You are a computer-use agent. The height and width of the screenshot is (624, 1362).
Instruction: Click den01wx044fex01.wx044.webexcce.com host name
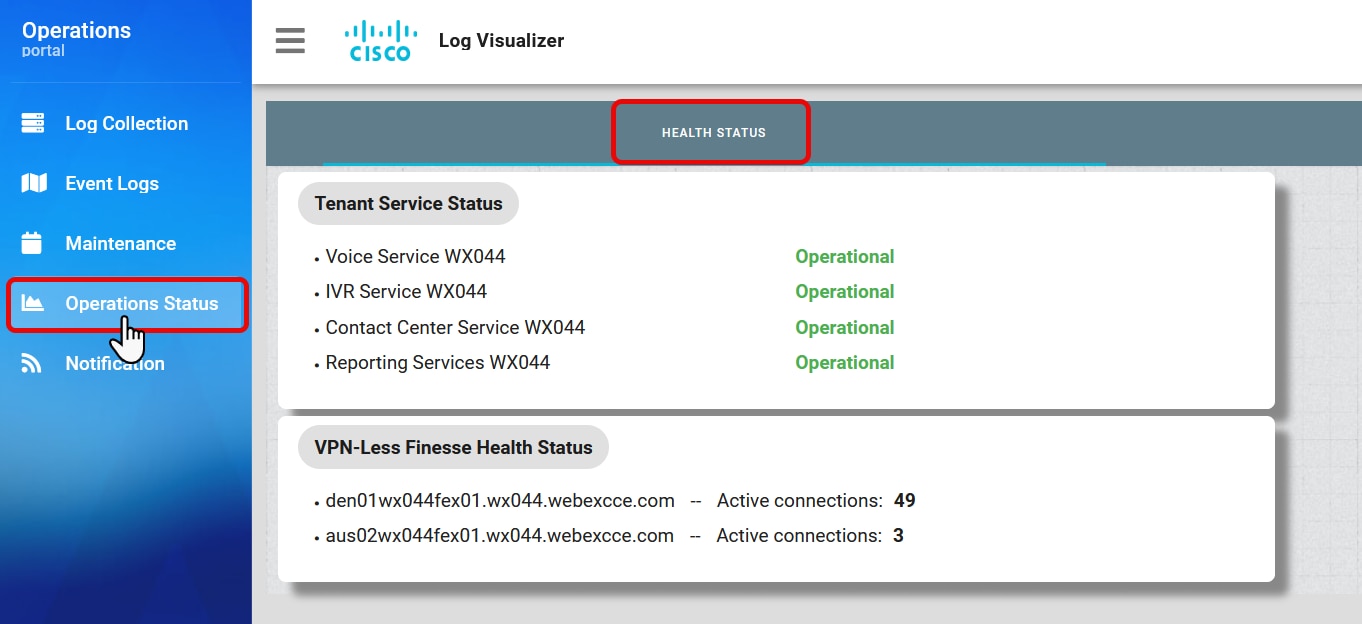[500, 501]
